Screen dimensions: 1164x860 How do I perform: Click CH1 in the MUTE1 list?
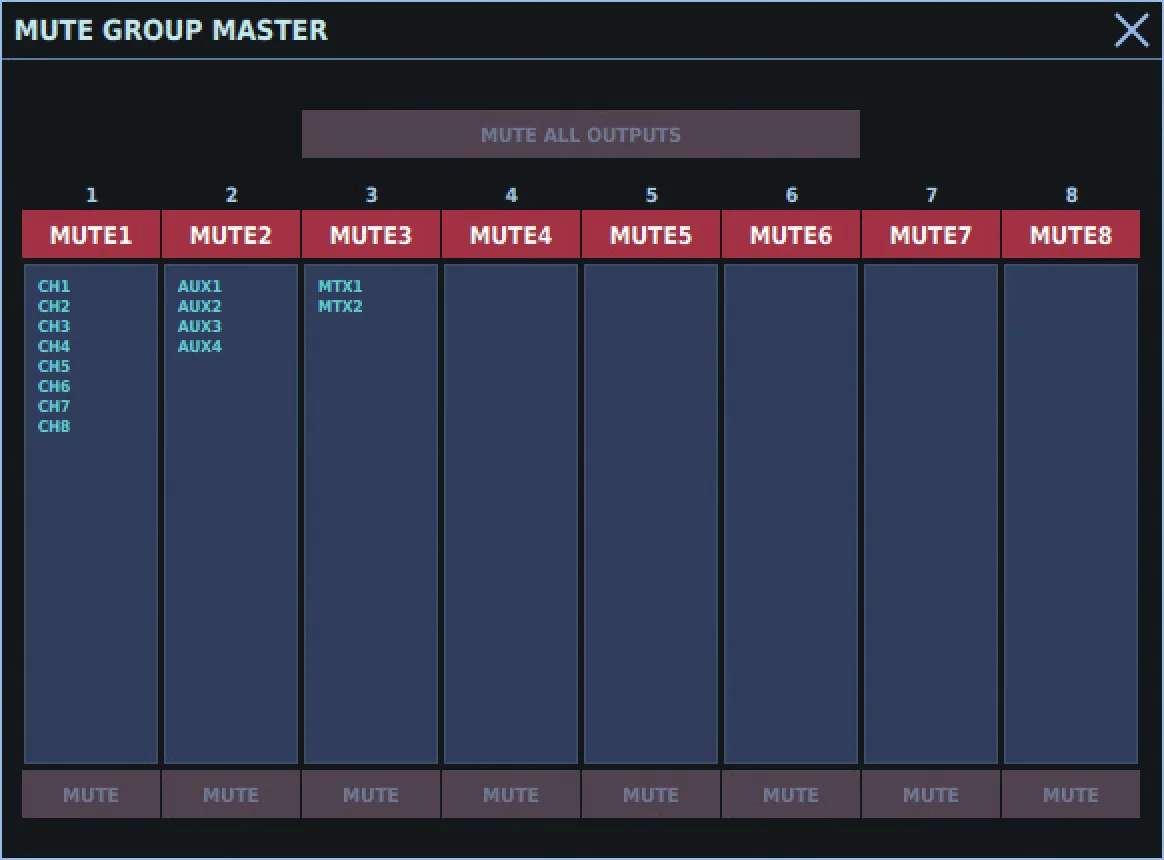(x=54, y=286)
